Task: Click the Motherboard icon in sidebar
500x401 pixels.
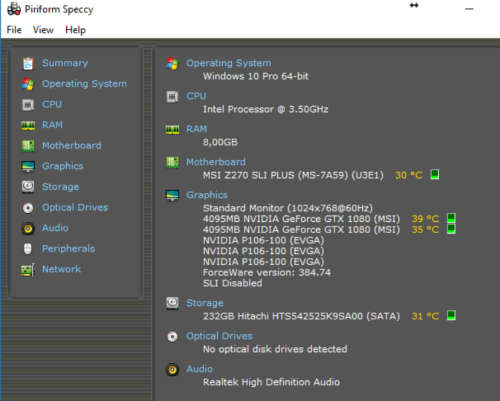Action: [28, 146]
